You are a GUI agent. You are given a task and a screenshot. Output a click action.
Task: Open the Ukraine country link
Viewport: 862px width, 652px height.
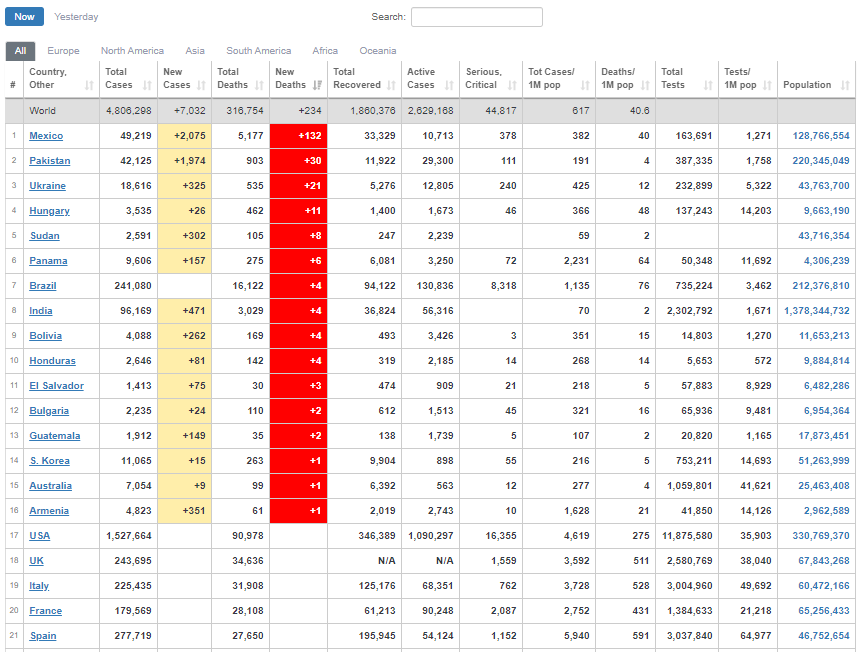[x=47, y=186]
